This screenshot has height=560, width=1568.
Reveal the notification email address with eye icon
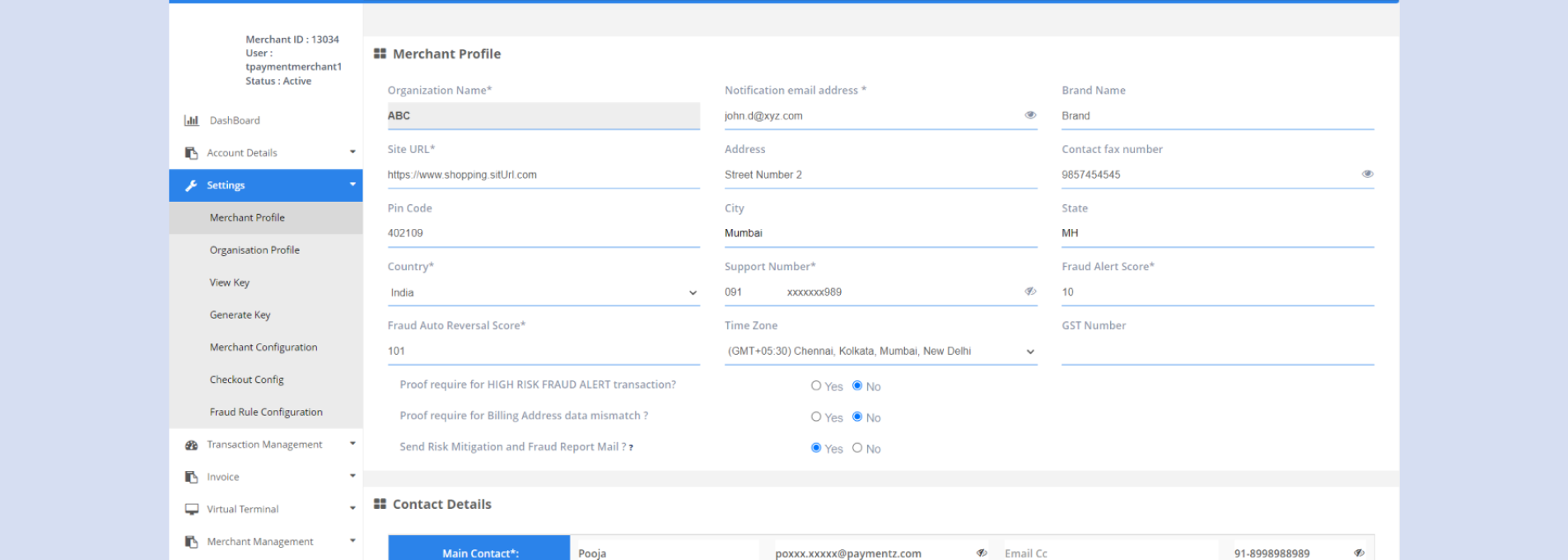1029,115
